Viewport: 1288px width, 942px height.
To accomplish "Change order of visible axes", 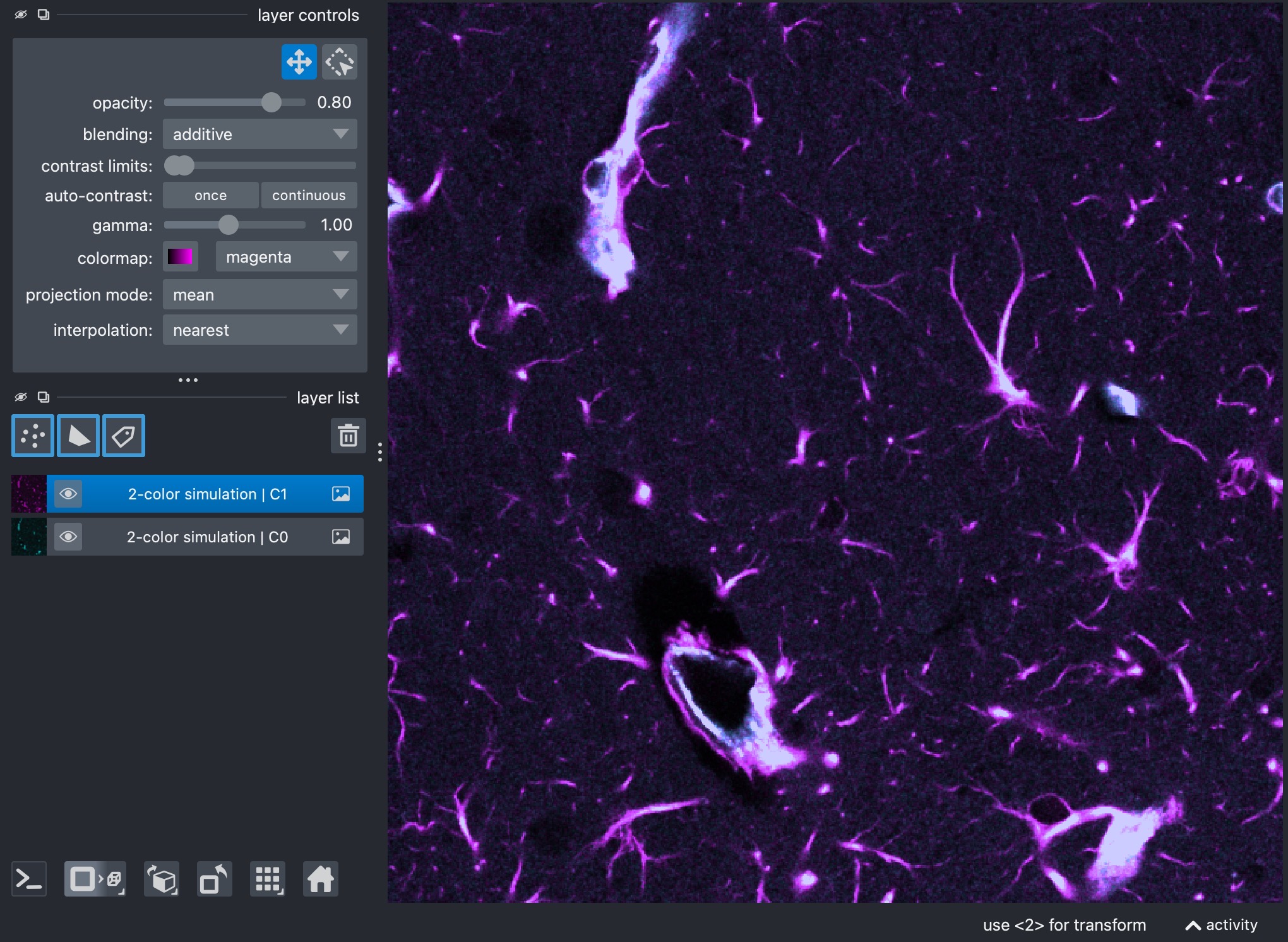I will (162, 879).
